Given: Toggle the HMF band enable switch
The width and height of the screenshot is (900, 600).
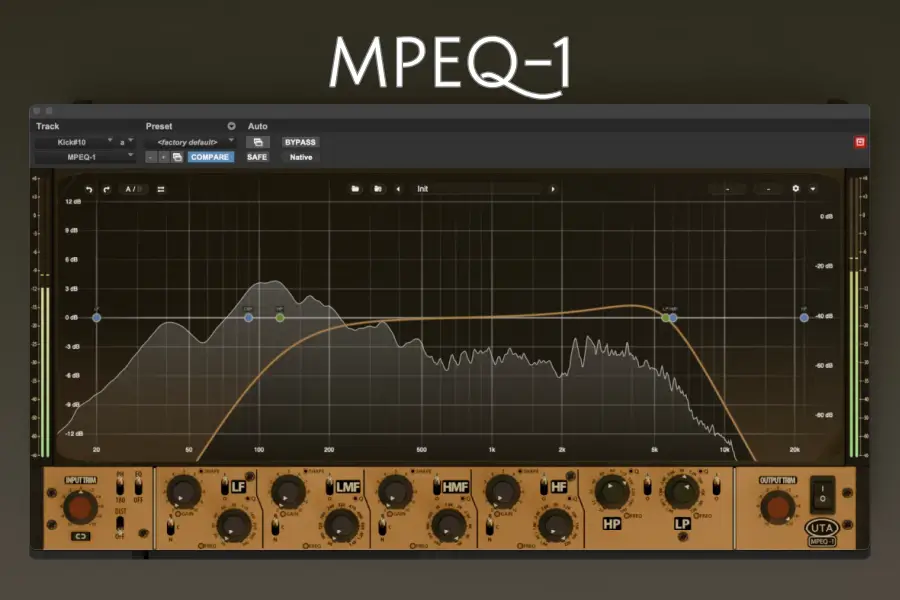Looking at the screenshot, I should 437,487.
